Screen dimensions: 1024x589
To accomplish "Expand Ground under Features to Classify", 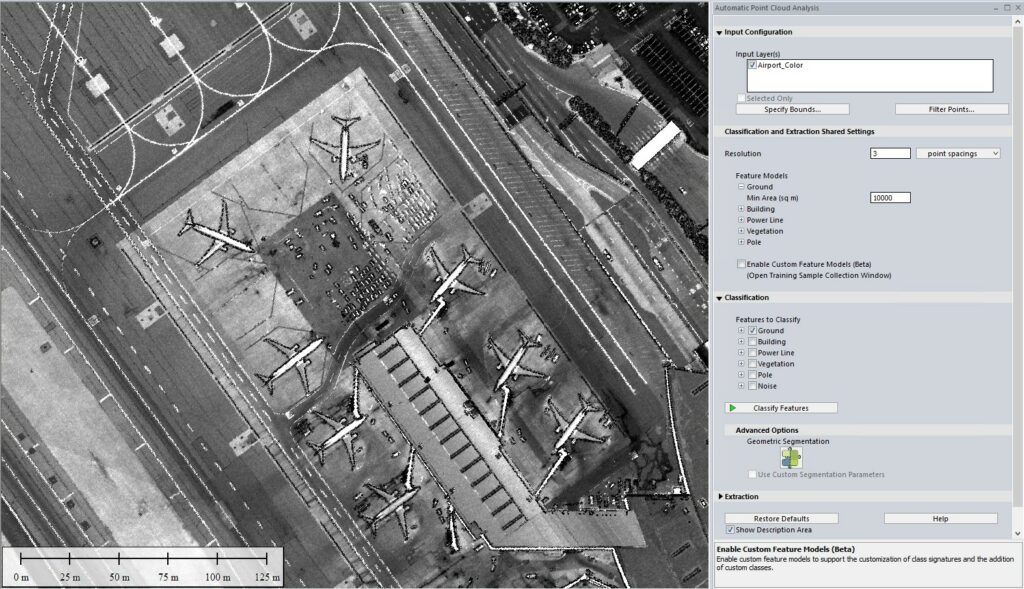I will click(x=741, y=331).
